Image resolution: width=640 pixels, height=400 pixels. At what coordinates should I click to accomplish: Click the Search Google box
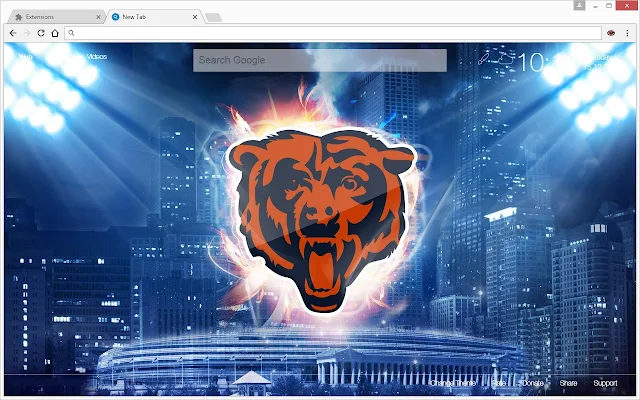click(x=320, y=60)
